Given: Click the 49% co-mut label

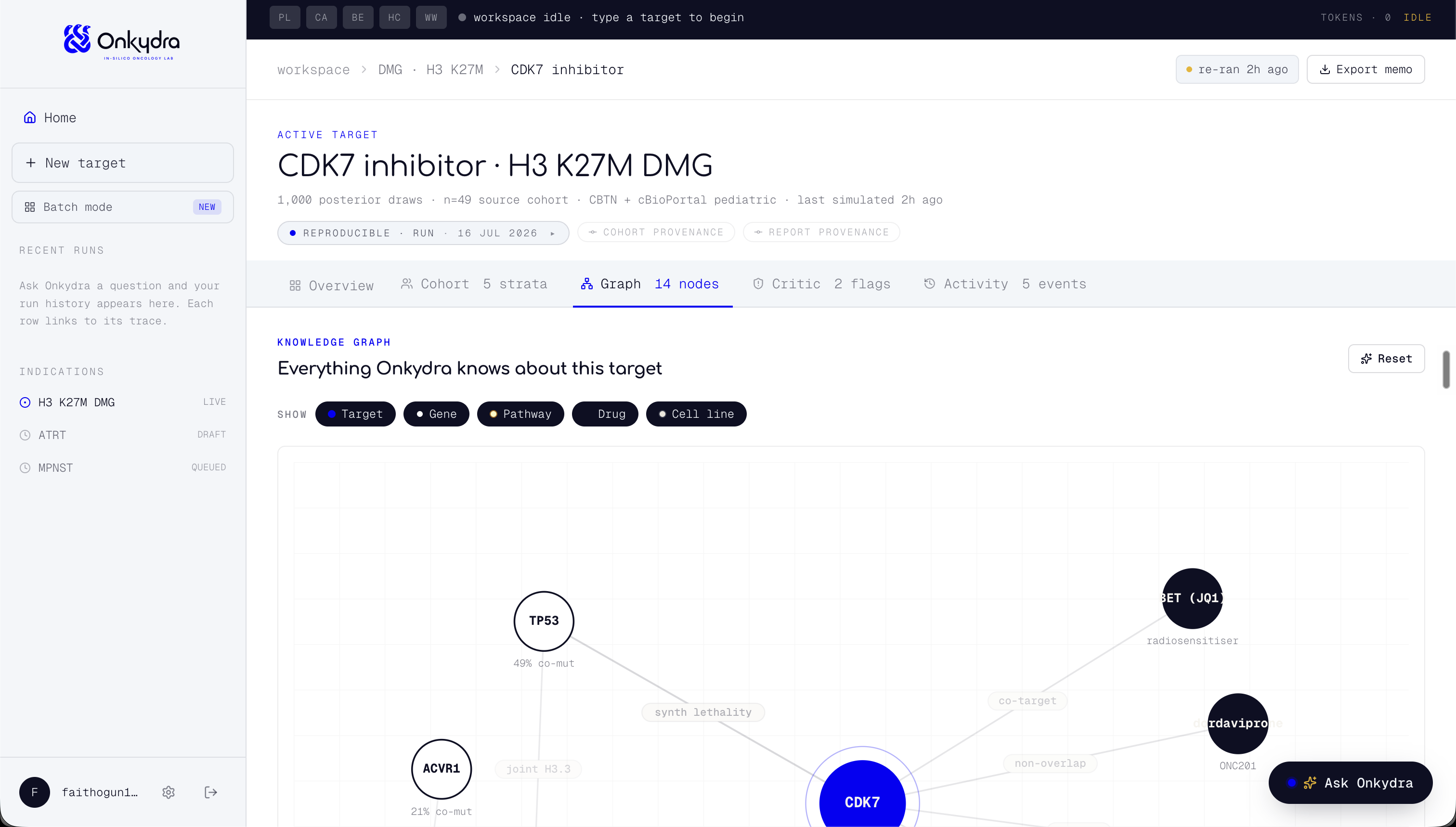Looking at the screenshot, I should click(x=544, y=663).
